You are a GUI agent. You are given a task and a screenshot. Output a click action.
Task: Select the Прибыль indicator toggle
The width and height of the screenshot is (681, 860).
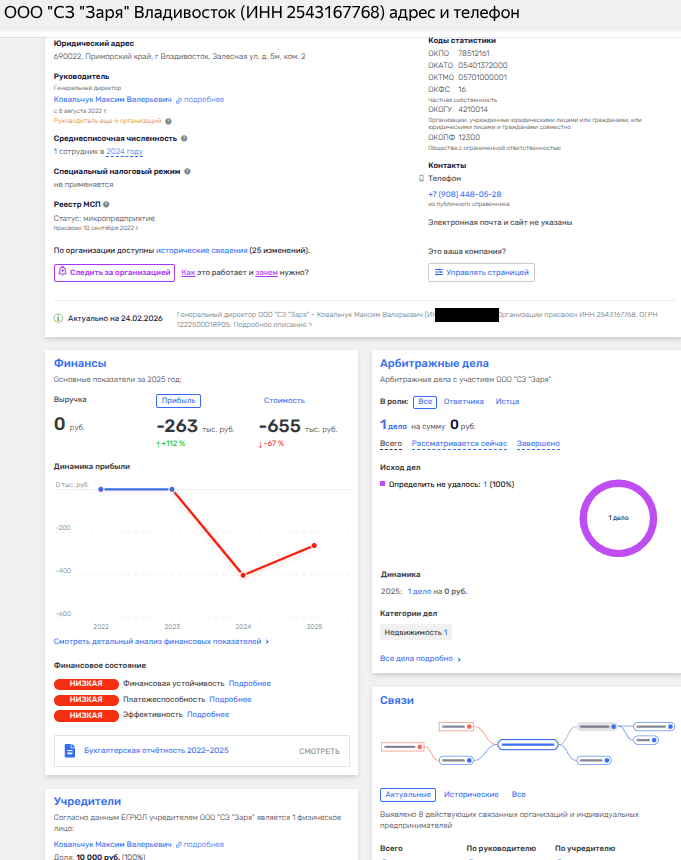(178, 400)
